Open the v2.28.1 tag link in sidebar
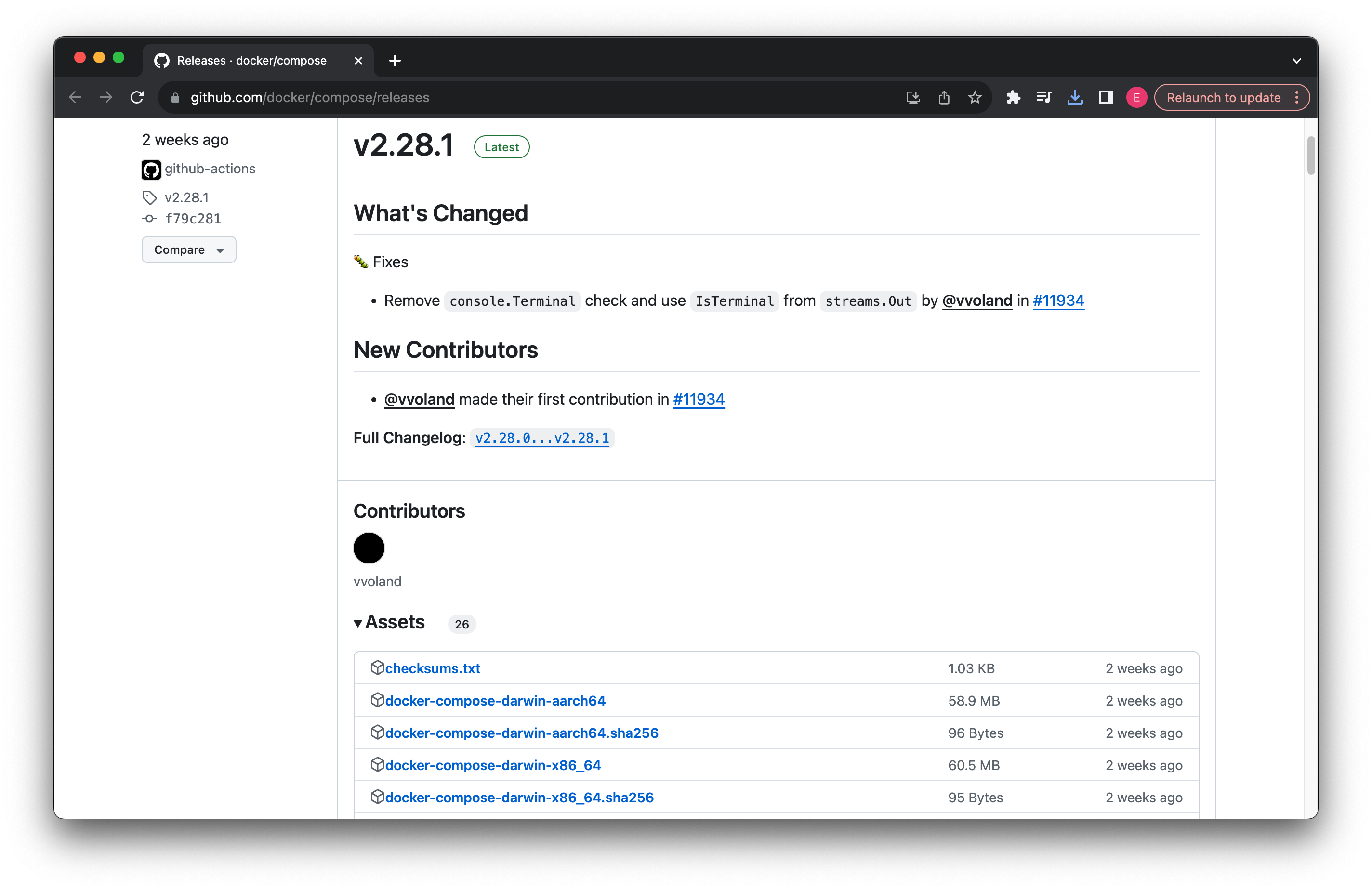The image size is (1372, 890). click(x=187, y=198)
